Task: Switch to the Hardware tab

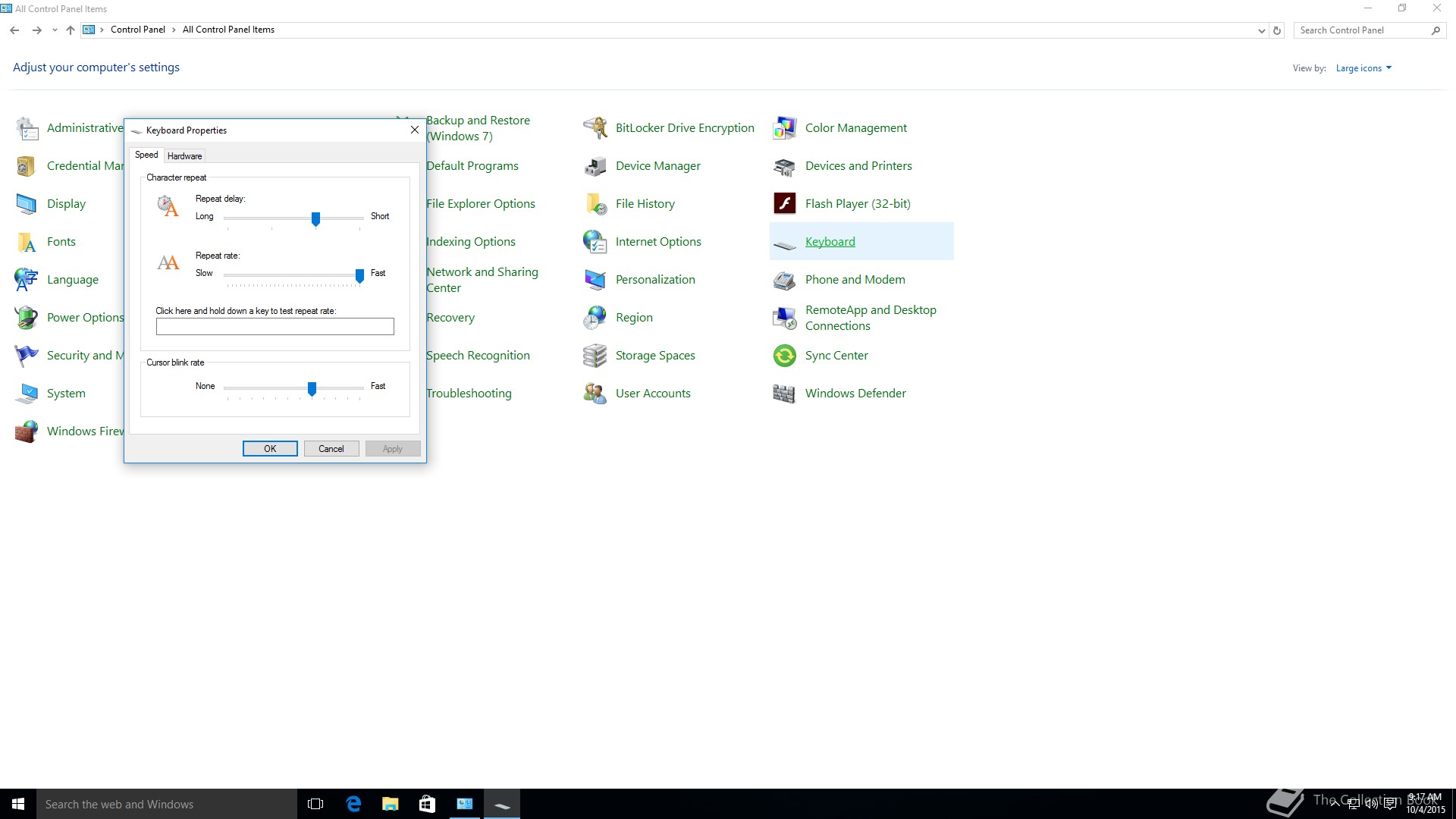Action: tap(184, 156)
